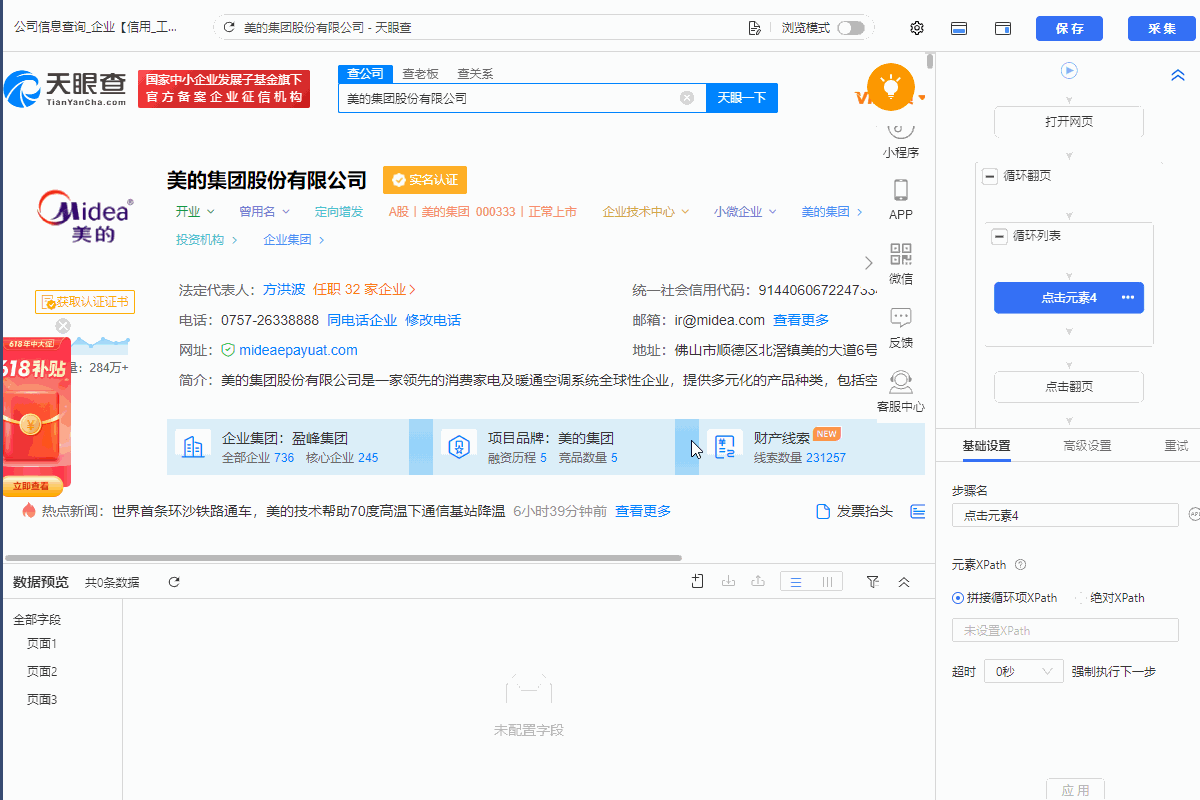Open the 方洪波 legal representative link
Viewport: 1200px width, 800px height.
284,289
